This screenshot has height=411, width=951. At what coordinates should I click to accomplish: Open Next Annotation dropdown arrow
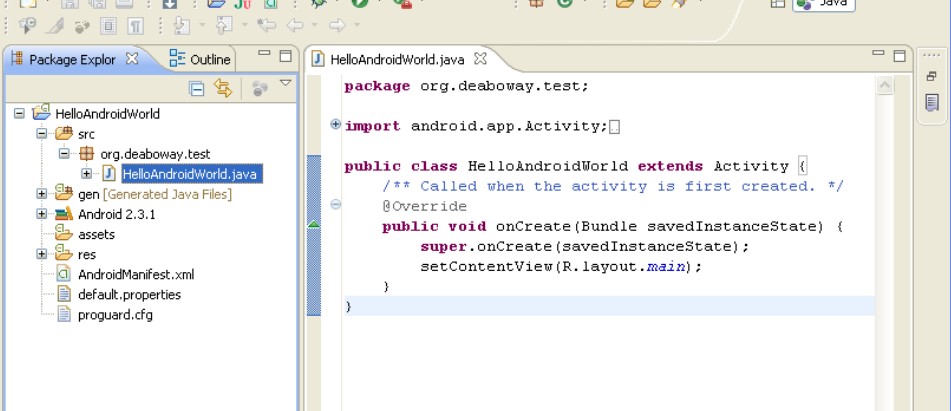pyautogui.click(x=203, y=25)
